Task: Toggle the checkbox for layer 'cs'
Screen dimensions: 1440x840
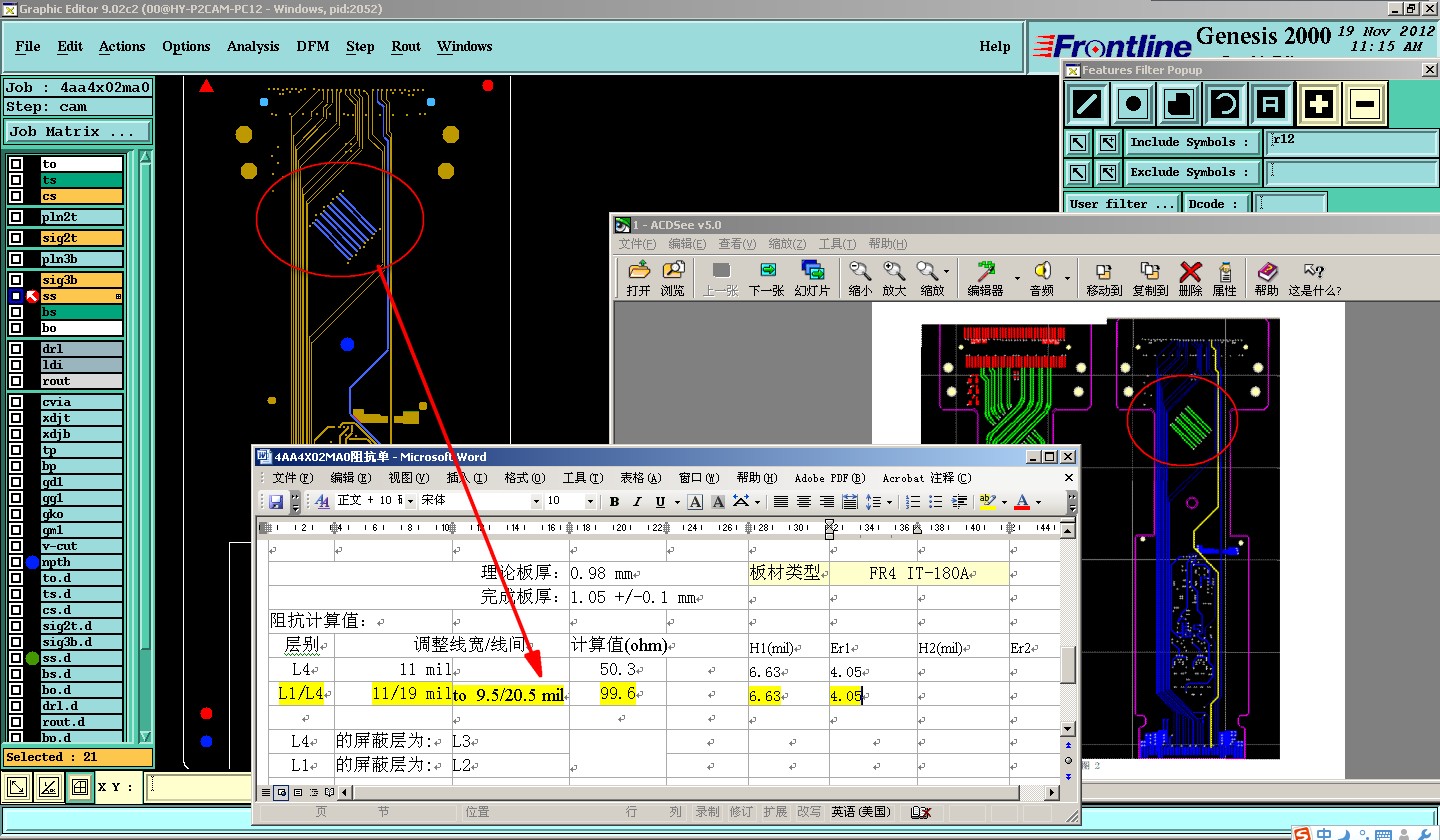Action: point(16,196)
